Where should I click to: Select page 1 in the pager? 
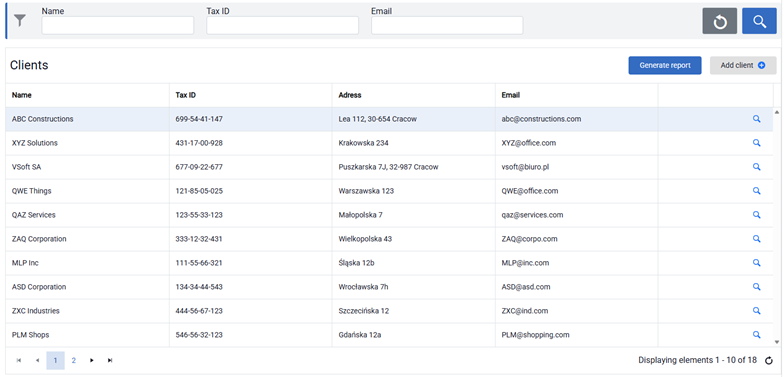[56, 360]
